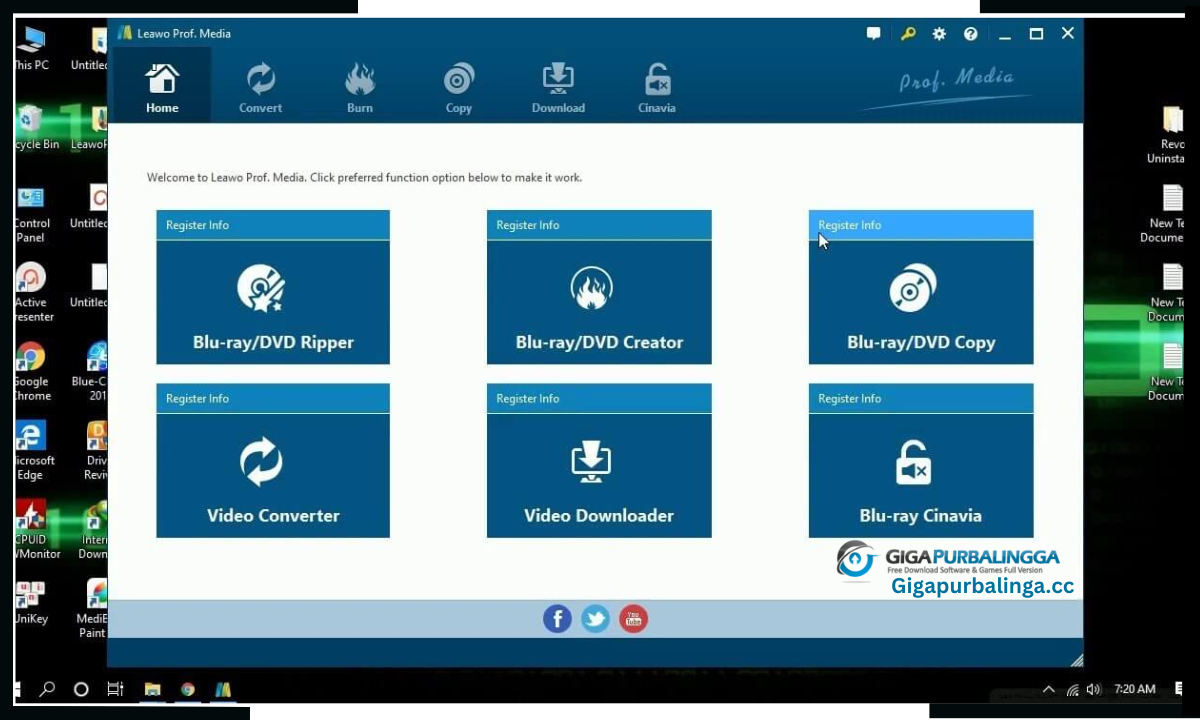Switch to the Burn tab
Image resolution: width=1200 pixels, height=720 pixels.
pos(360,86)
